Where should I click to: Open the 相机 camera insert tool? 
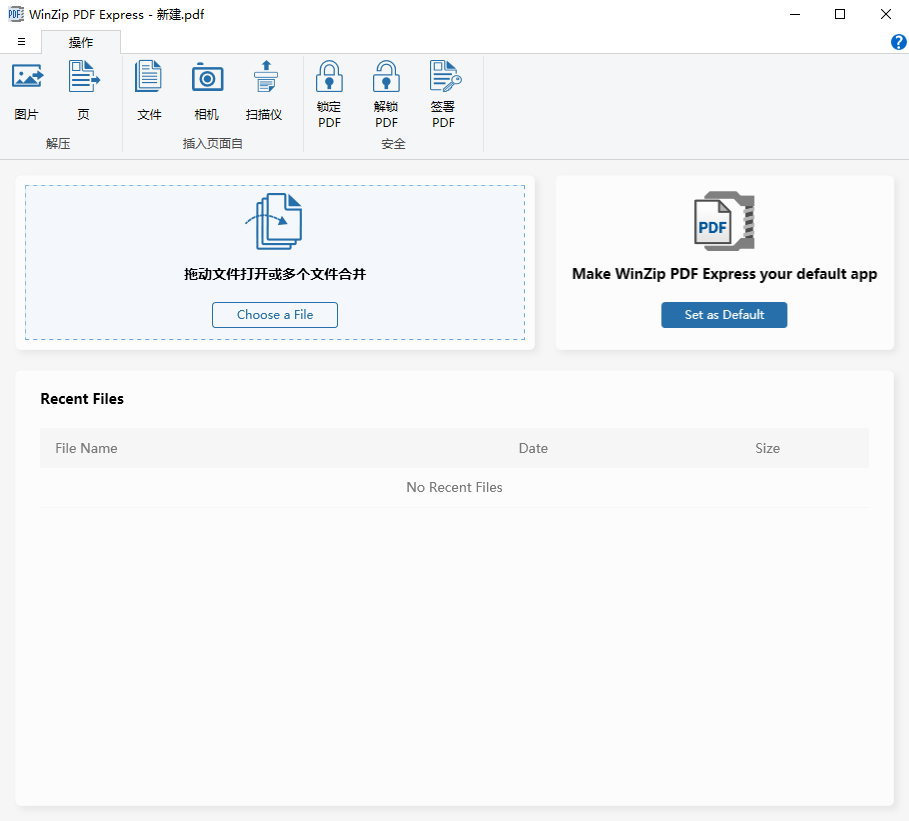pyautogui.click(x=207, y=78)
